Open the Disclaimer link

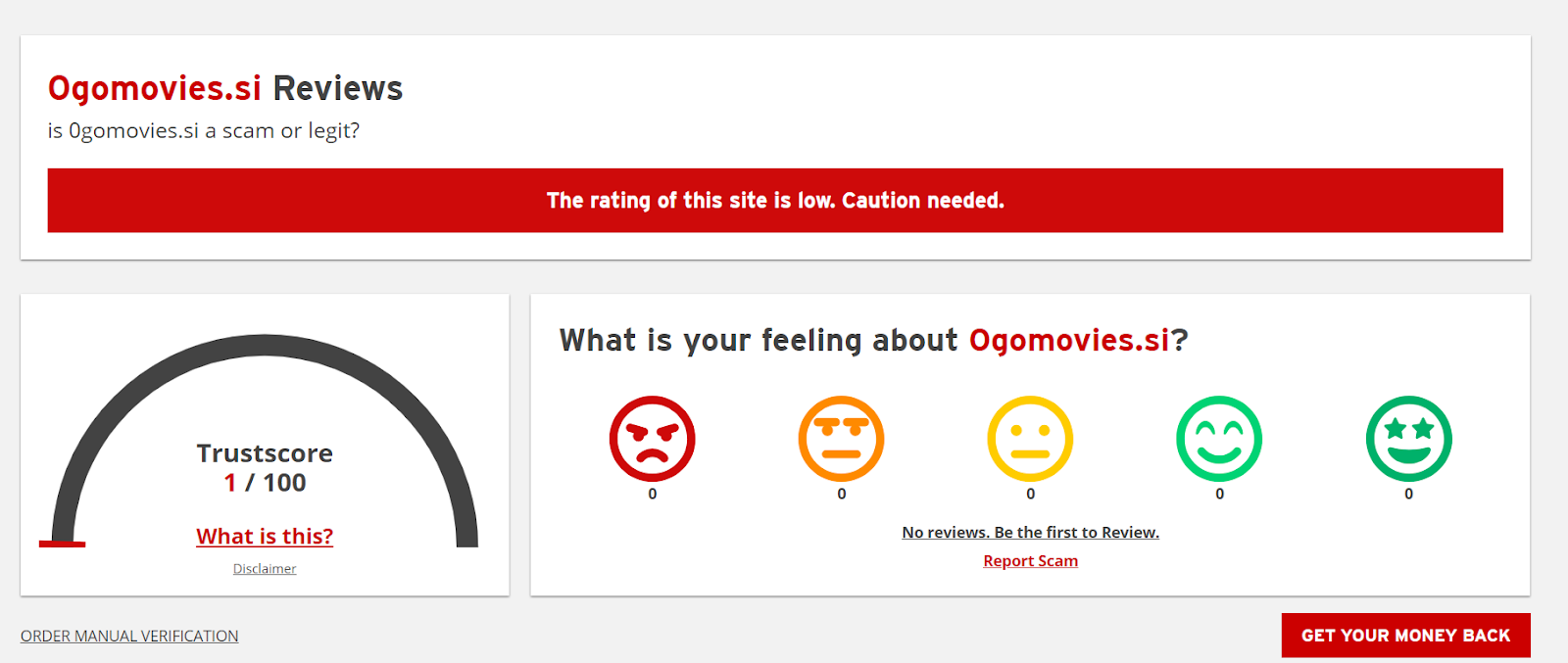(265, 569)
